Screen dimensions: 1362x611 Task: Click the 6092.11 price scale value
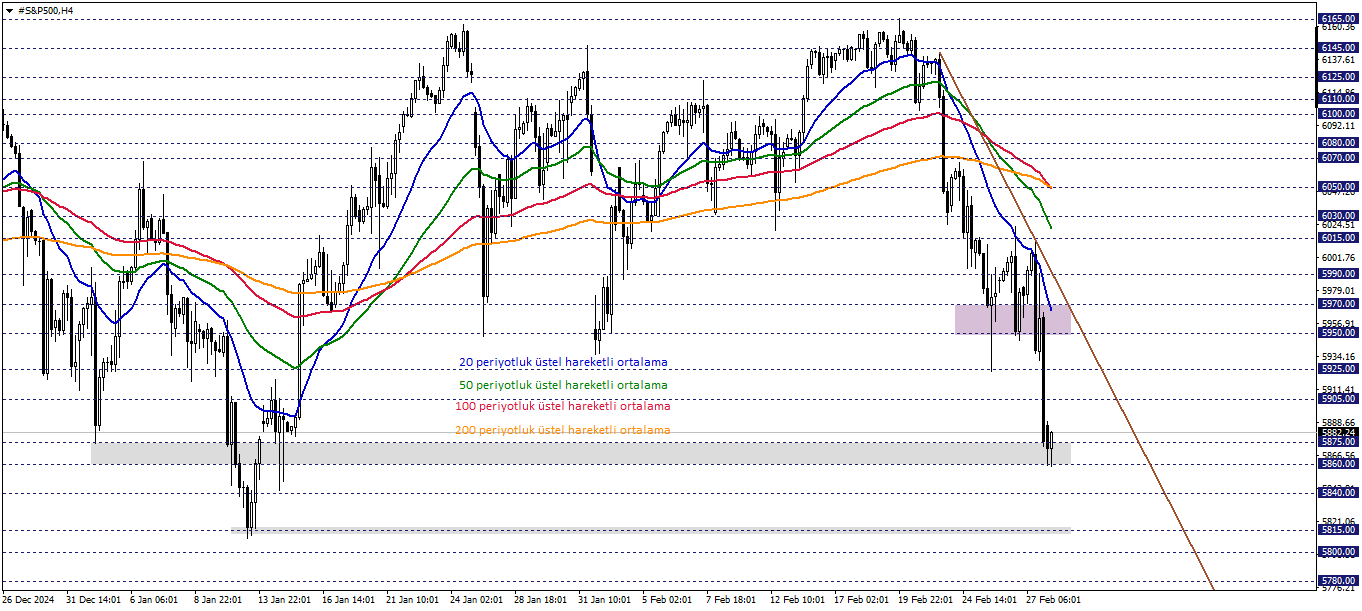(x=1338, y=127)
